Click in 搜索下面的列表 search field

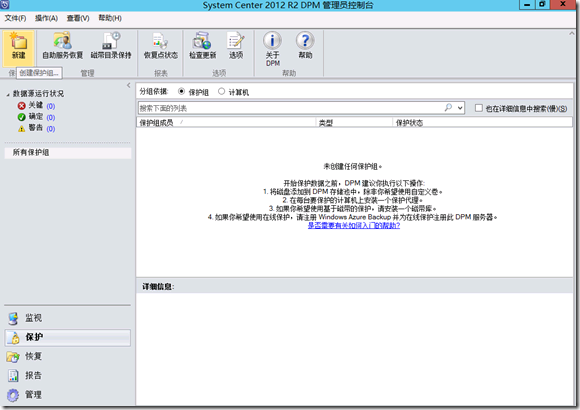pos(290,108)
